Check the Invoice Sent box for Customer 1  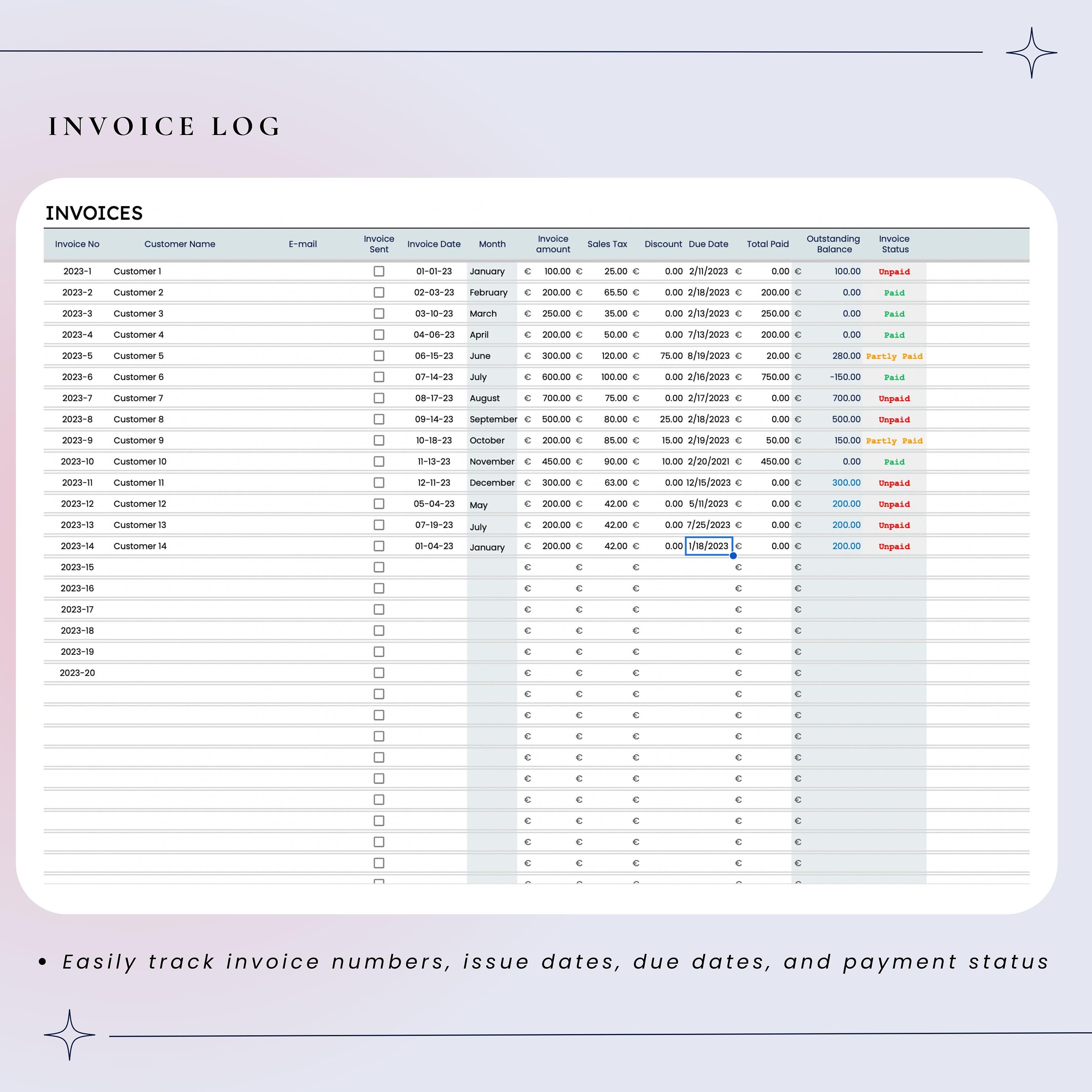pos(379,271)
